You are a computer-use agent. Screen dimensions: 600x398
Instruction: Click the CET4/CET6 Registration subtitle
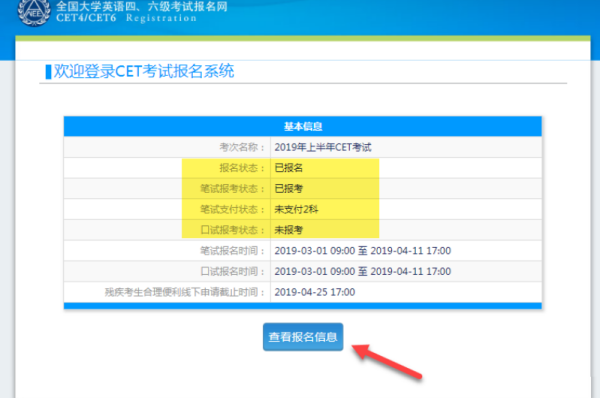(126, 18)
